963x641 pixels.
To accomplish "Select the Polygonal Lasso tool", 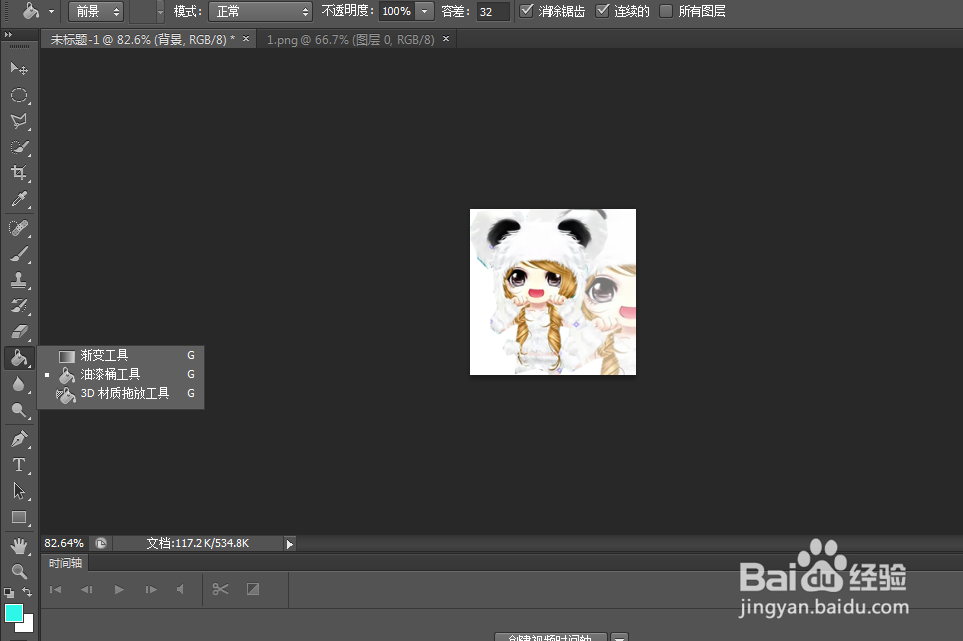I will (x=19, y=121).
